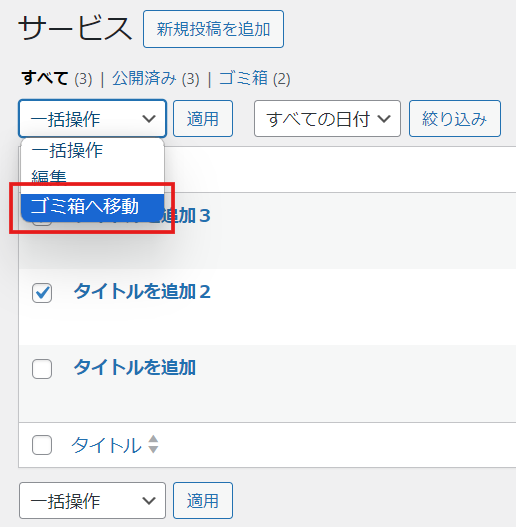Show the 公開済み (3) posts filter

pos(156,79)
